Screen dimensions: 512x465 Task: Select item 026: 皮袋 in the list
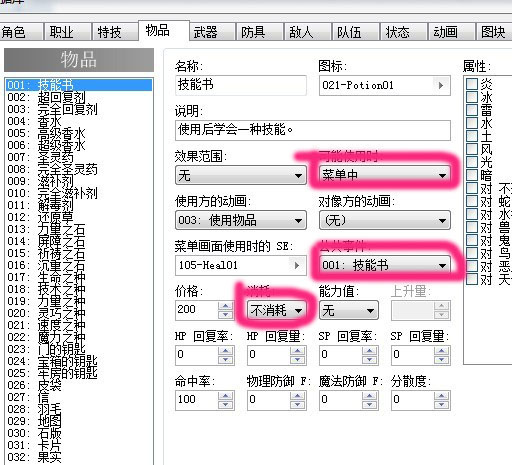click(x=79, y=385)
